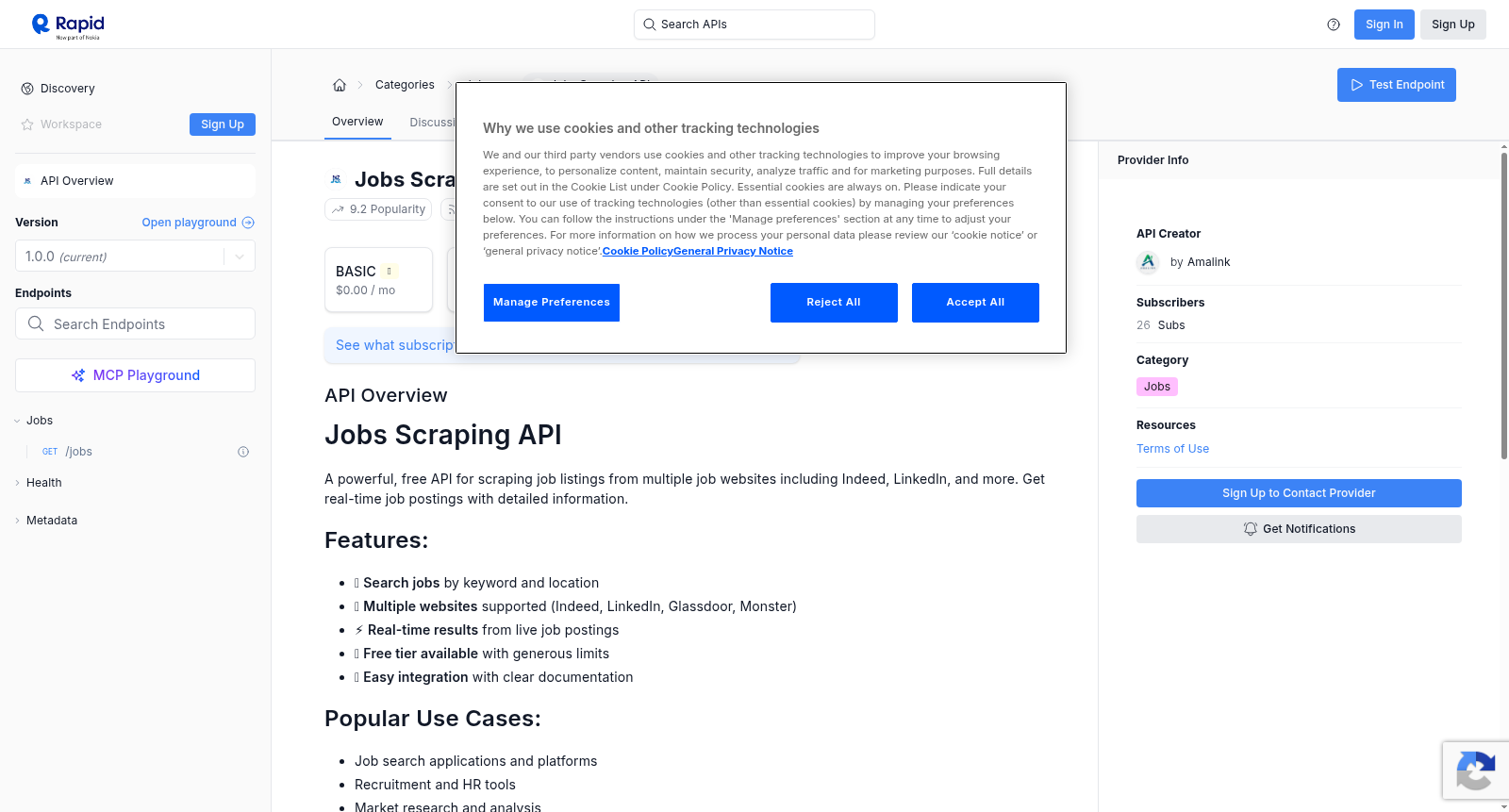
Task: Click the right panel vertical scrollbar
Action: pos(1503,306)
